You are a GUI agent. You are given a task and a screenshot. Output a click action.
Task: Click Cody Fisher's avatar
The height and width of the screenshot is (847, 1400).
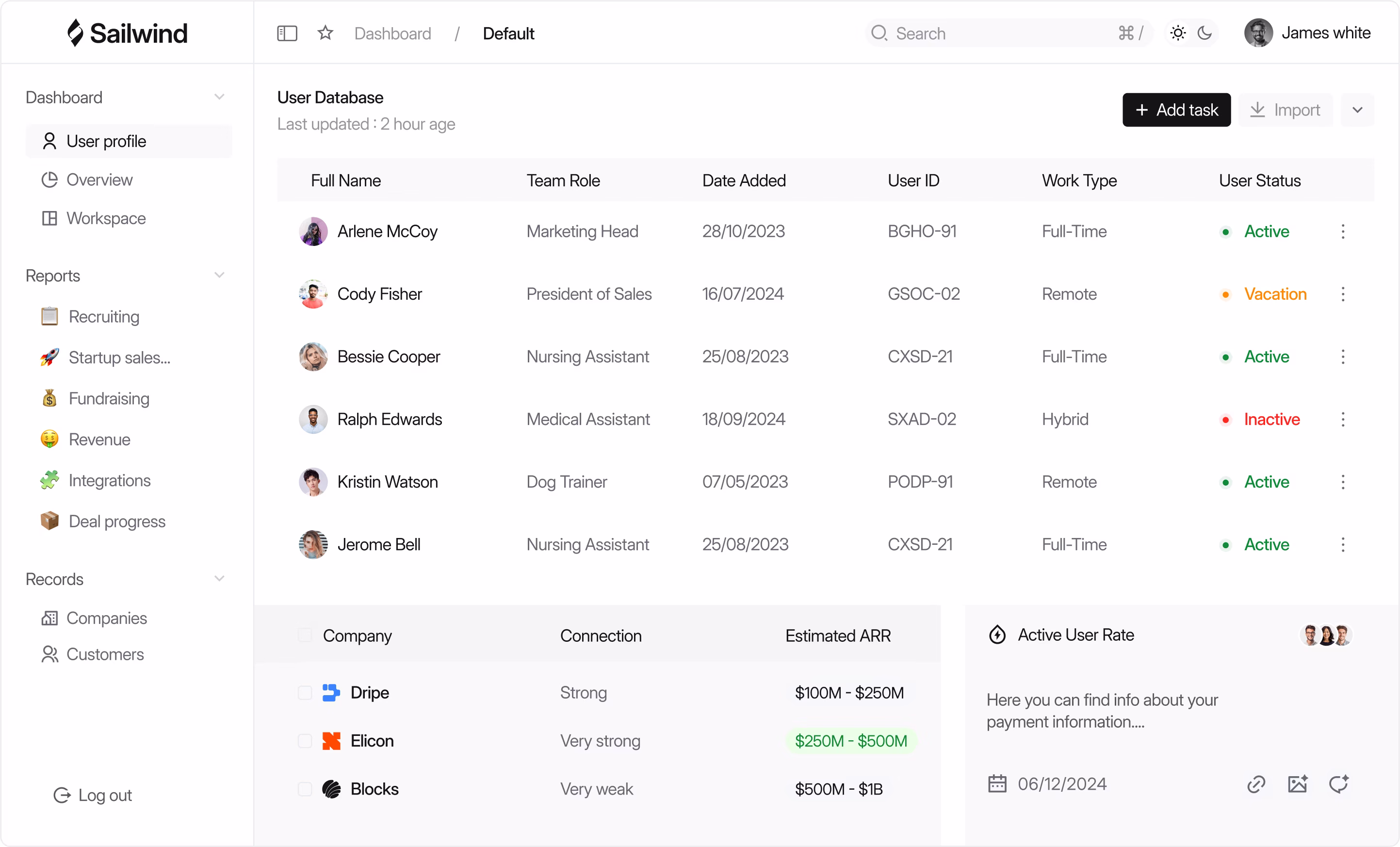coord(313,293)
